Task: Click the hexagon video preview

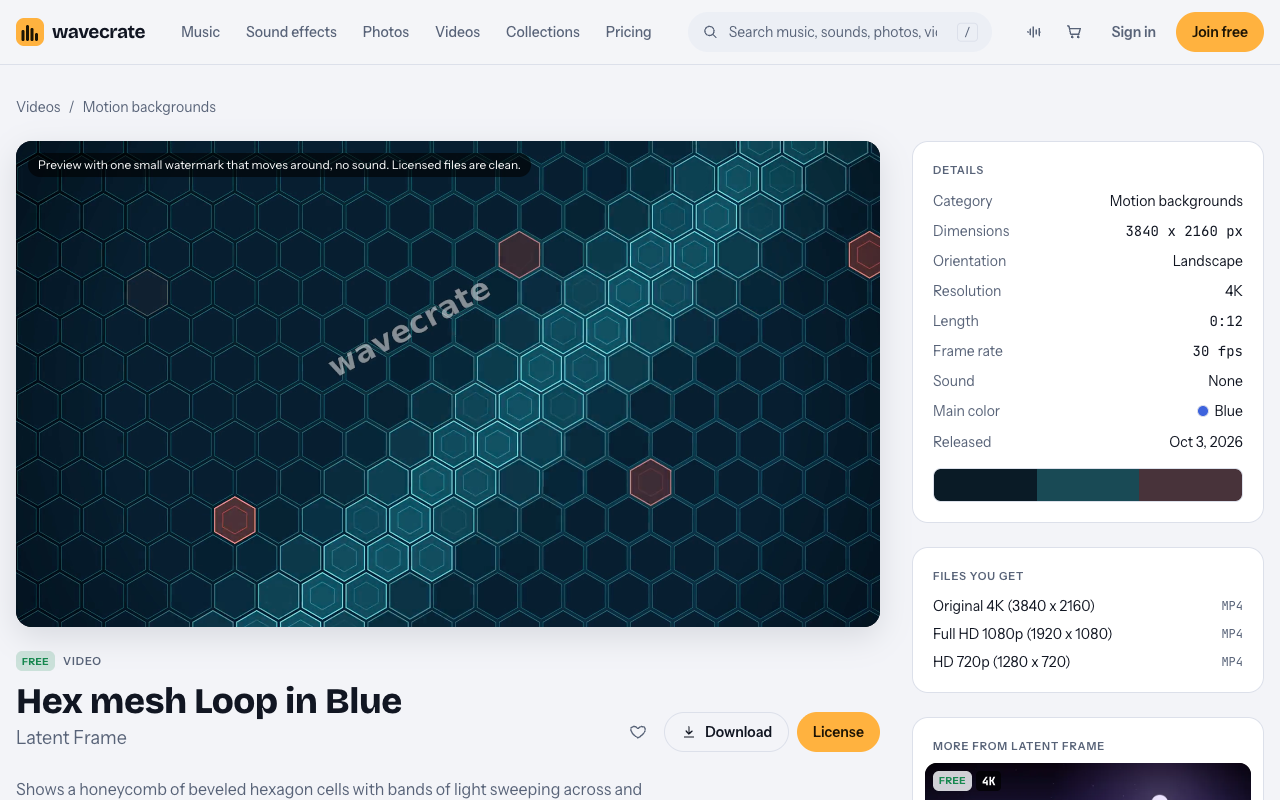Action: point(448,384)
